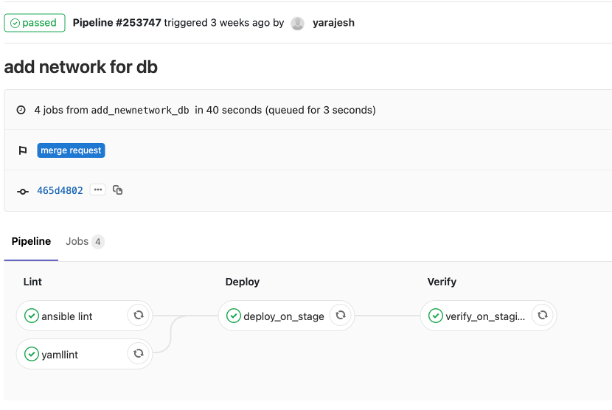
Task: Click the merge request badge
Action: [x=71, y=150]
